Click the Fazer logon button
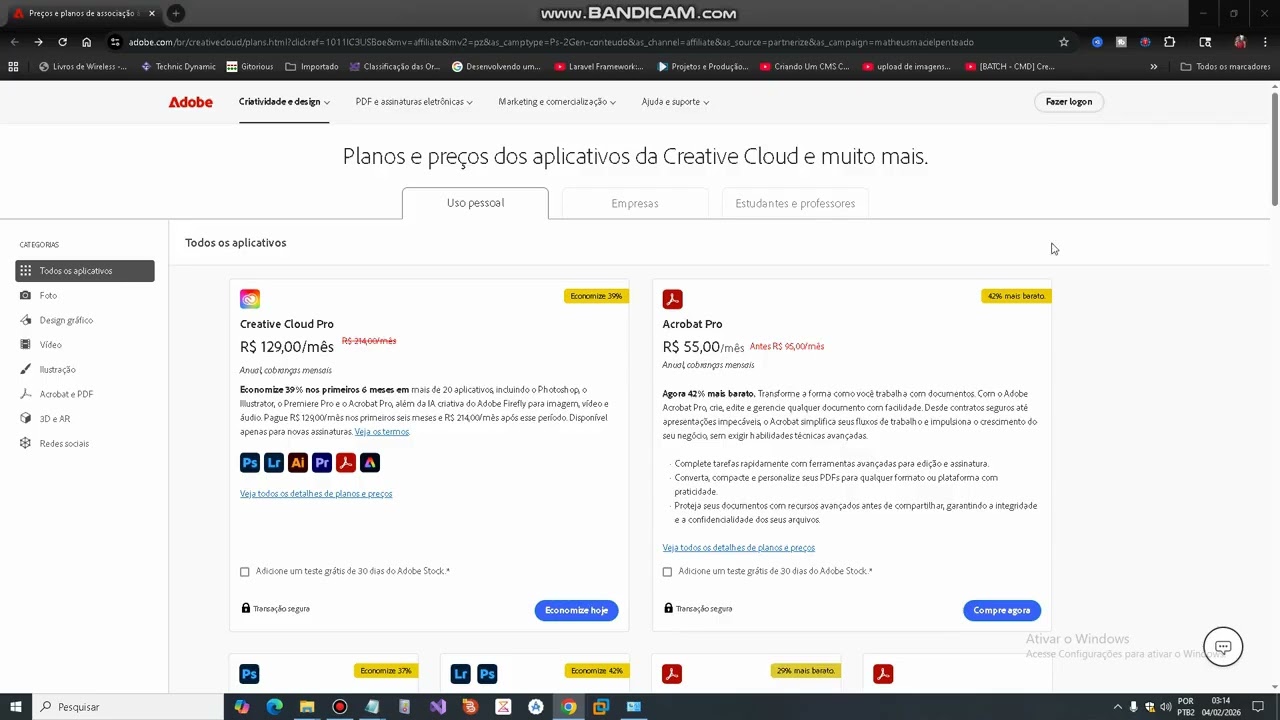 point(1069,102)
